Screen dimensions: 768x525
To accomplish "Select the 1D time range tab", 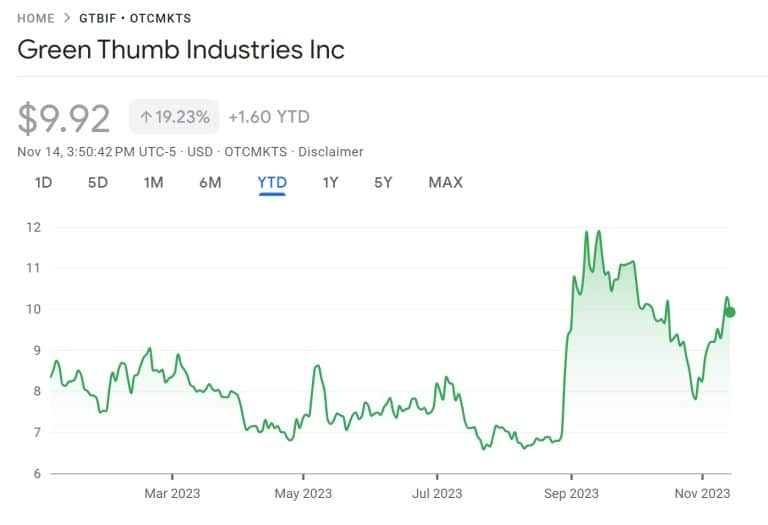I will click(x=44, y=183).
